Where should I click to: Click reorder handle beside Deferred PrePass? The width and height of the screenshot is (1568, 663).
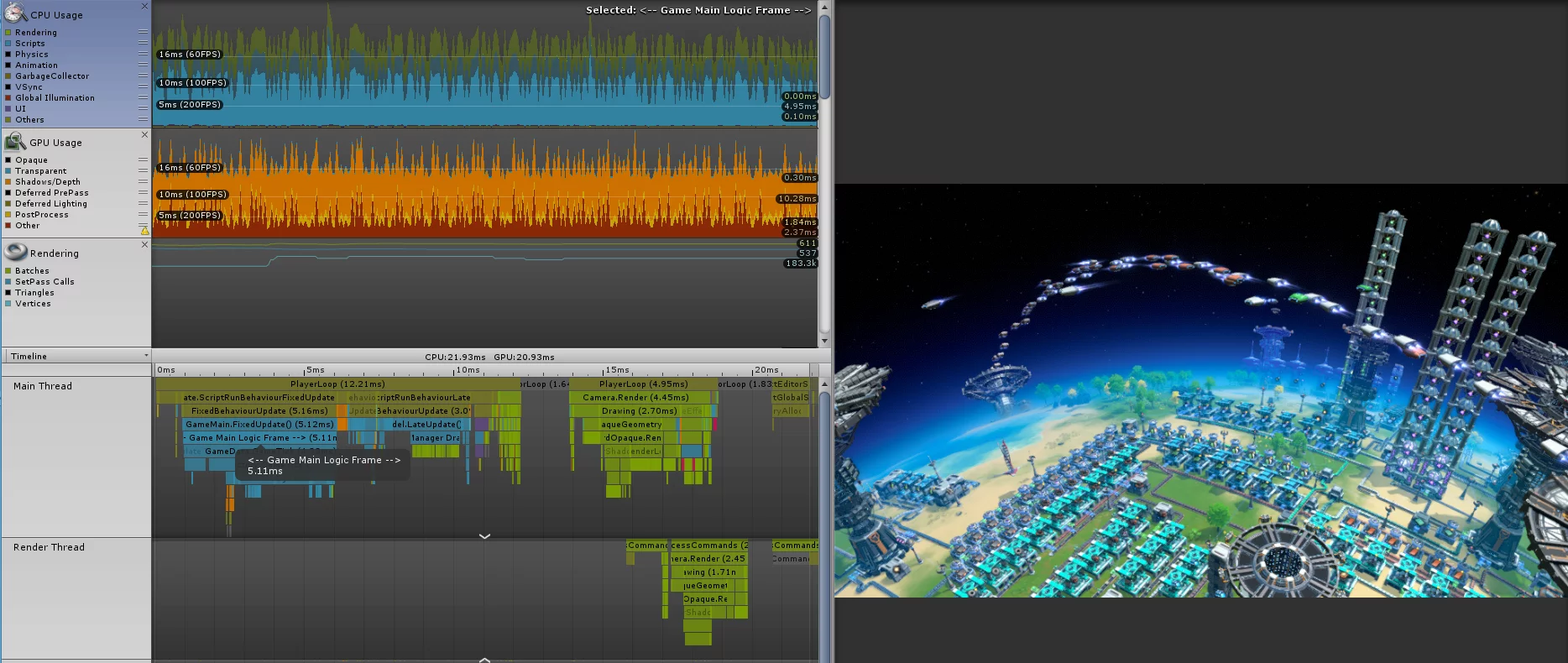tap(143, 192)
